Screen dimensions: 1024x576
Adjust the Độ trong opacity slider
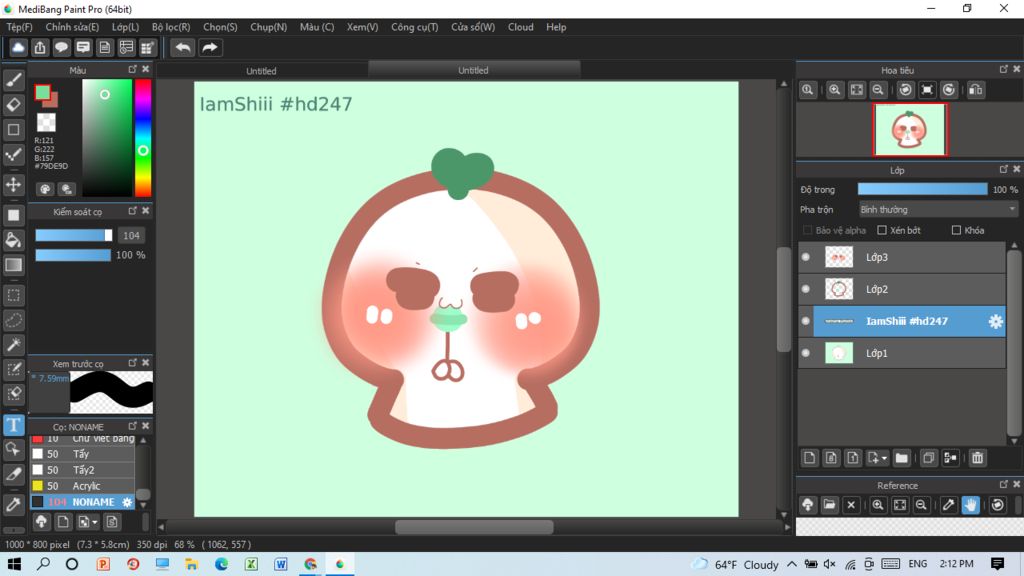pyautogui.click(x=922, y=189)
